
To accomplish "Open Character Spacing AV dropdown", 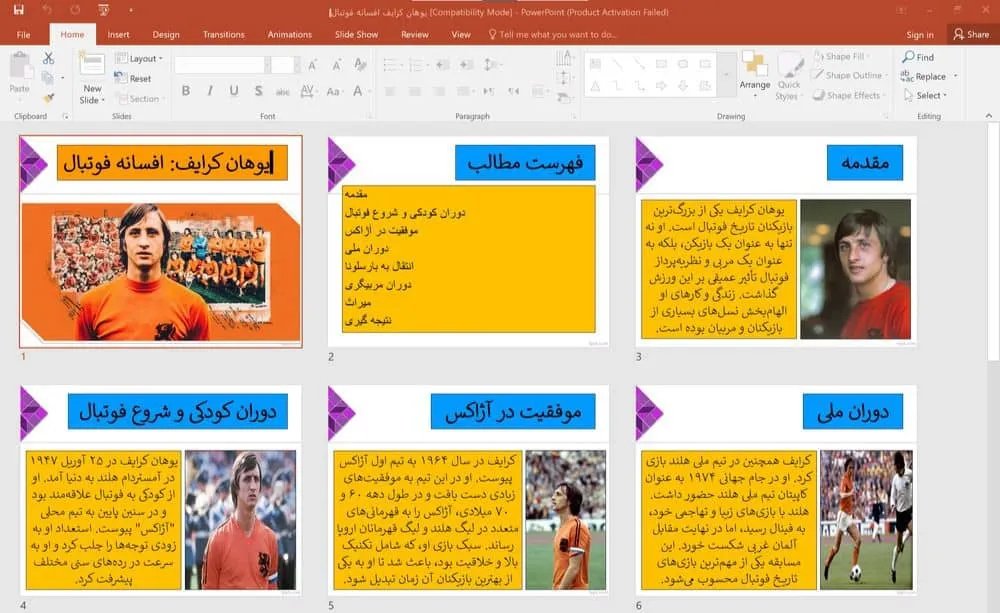I will (308, 91).
